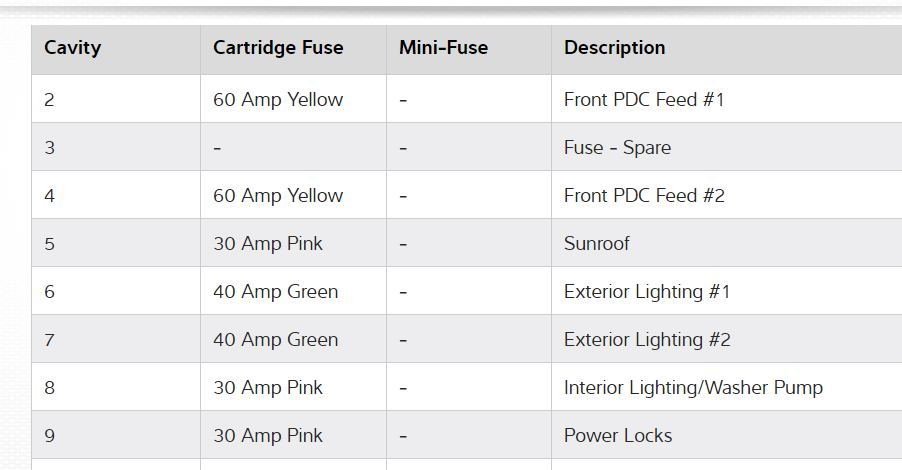Click the "Cavity" column header
This screenshot has height=470, width=902.
pos(72,48)
